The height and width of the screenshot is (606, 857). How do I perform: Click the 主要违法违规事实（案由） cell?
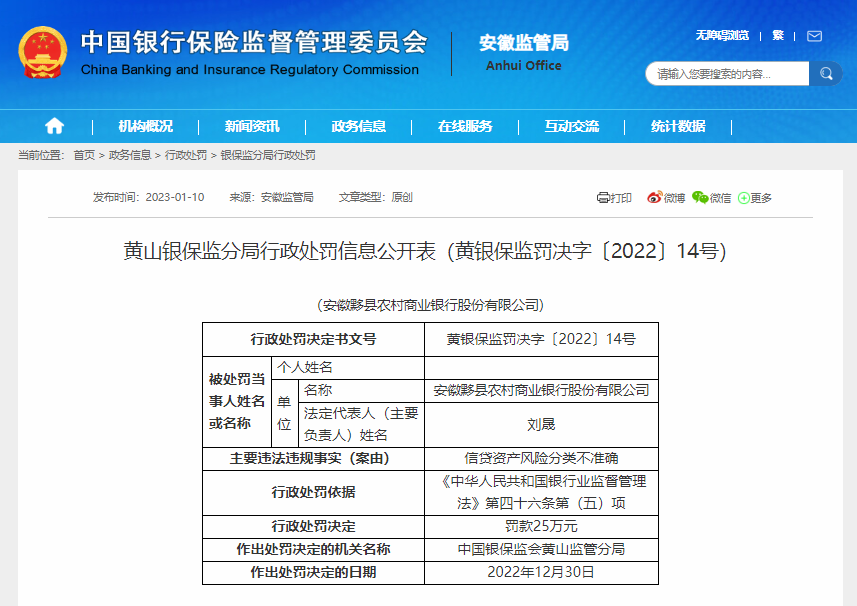point(313,458)
